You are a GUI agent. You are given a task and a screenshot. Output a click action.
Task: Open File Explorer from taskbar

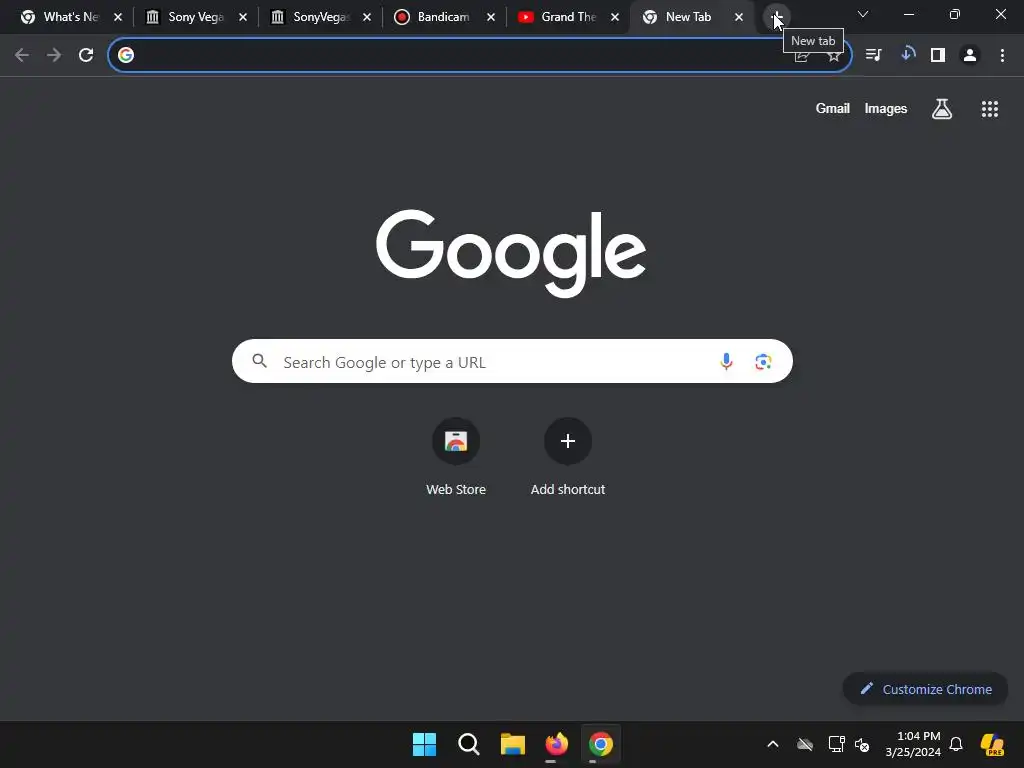[x=513, y=744]
